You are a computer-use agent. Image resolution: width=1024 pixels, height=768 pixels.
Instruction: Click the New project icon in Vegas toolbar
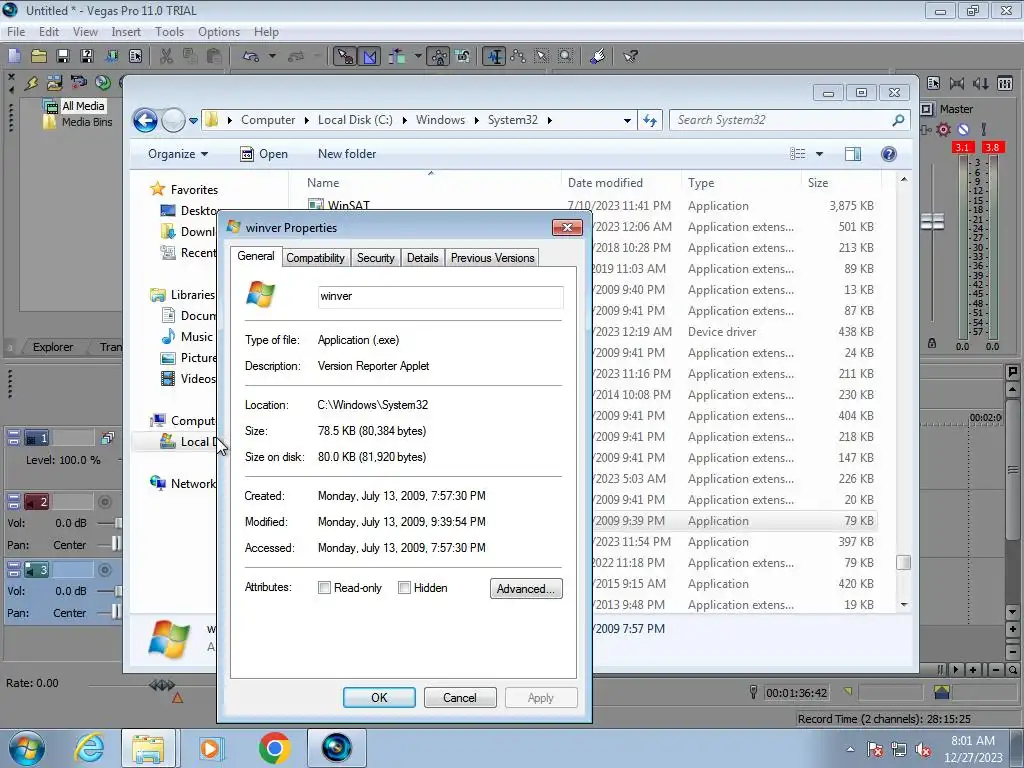pos(14,56)
